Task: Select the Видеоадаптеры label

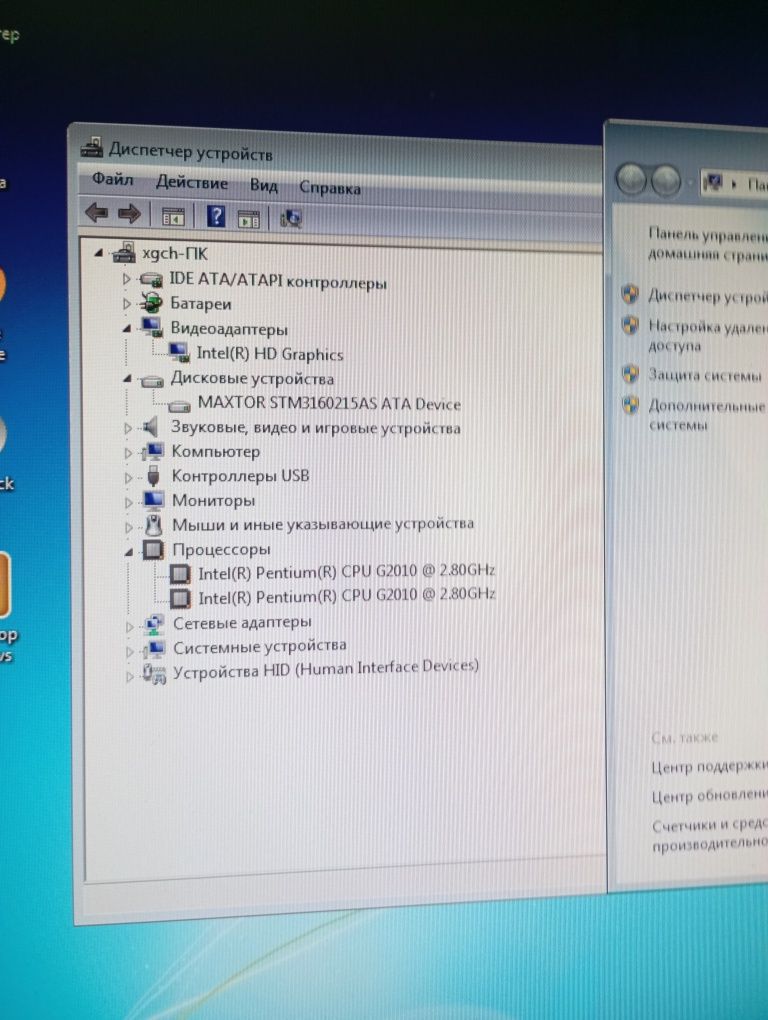Action: point(229,329)
